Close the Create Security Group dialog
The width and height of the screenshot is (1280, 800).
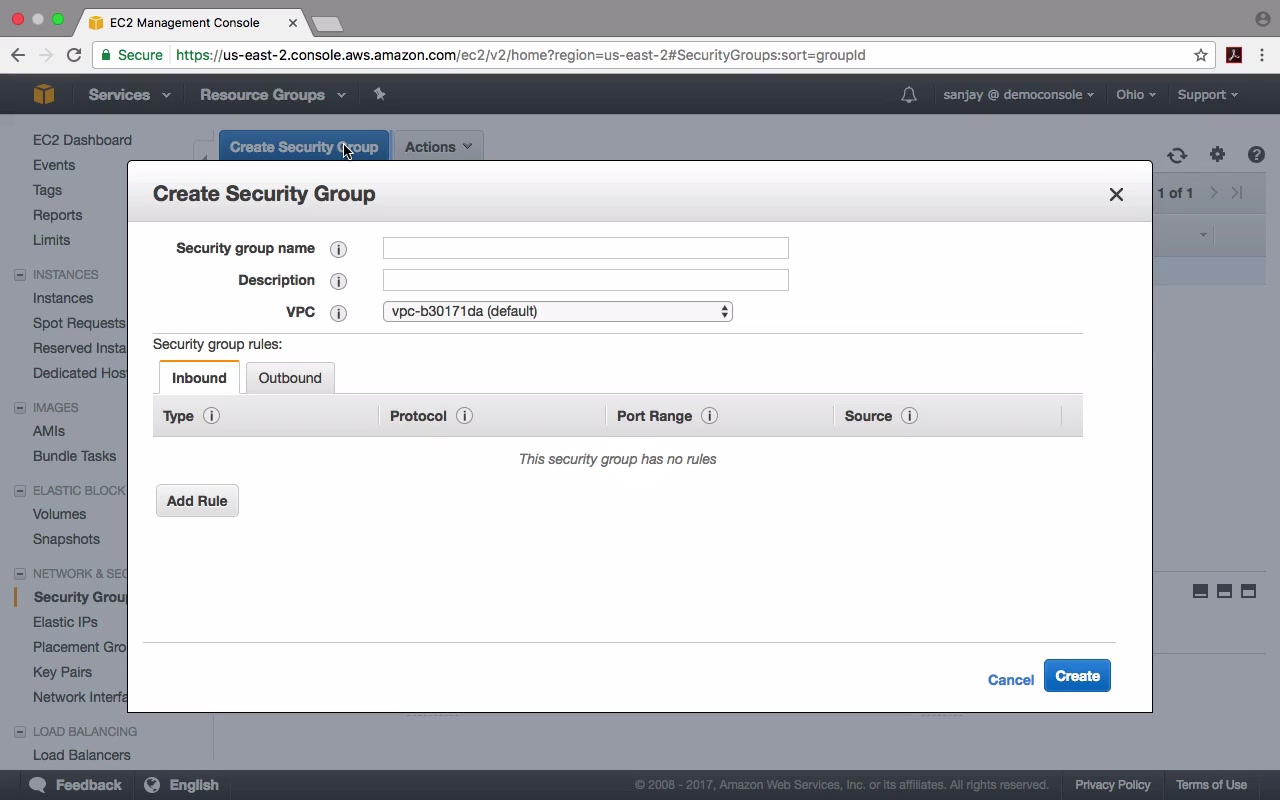tap(1116, 194)
